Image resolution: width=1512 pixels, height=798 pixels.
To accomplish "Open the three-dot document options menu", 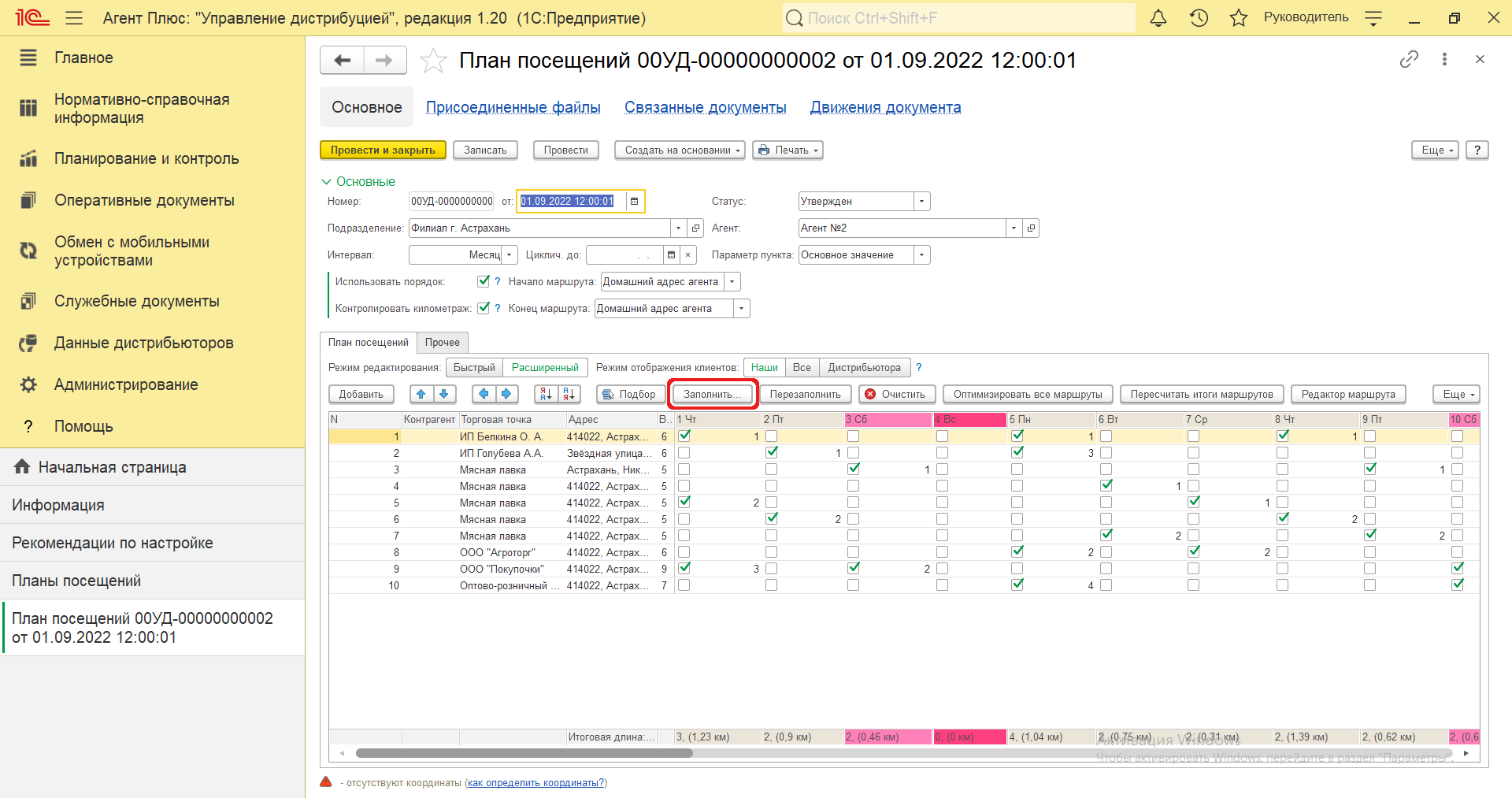I will pos(1444,59).
